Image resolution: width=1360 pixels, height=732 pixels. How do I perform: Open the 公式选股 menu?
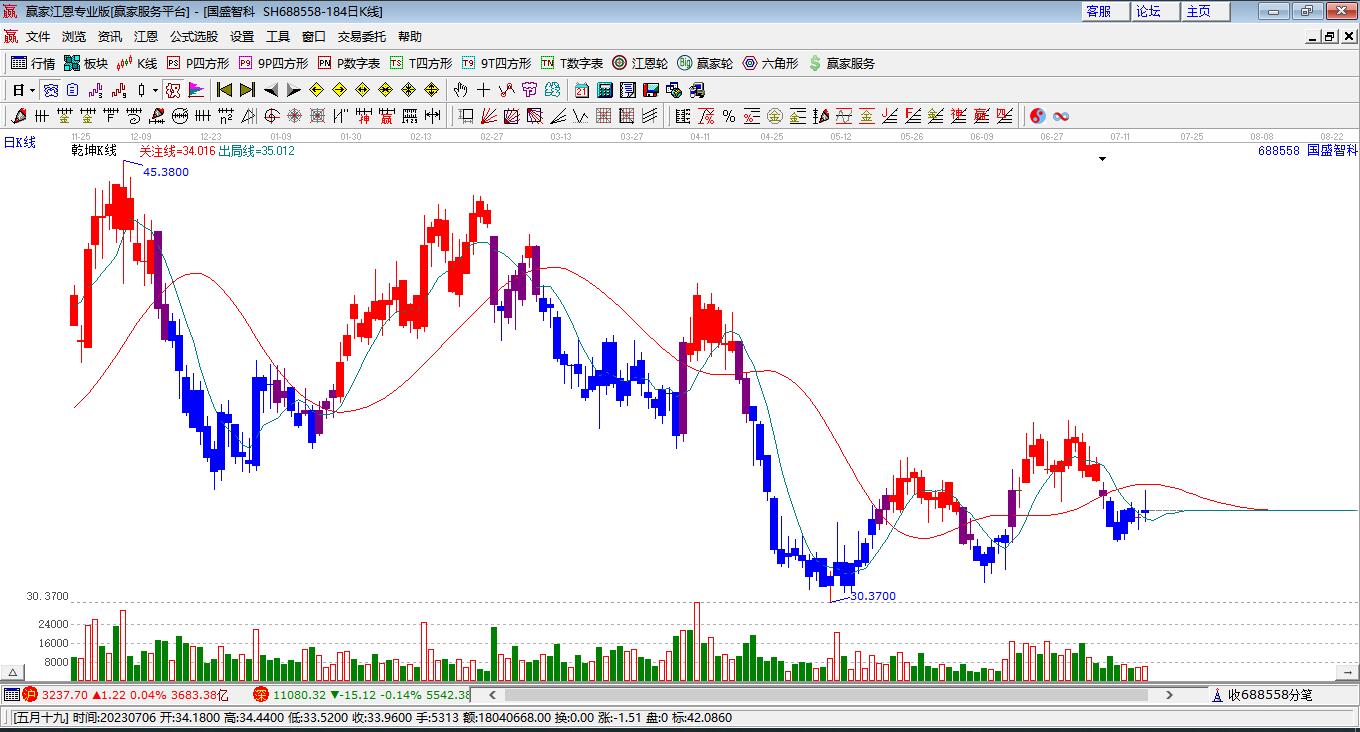tap(194, 37)
